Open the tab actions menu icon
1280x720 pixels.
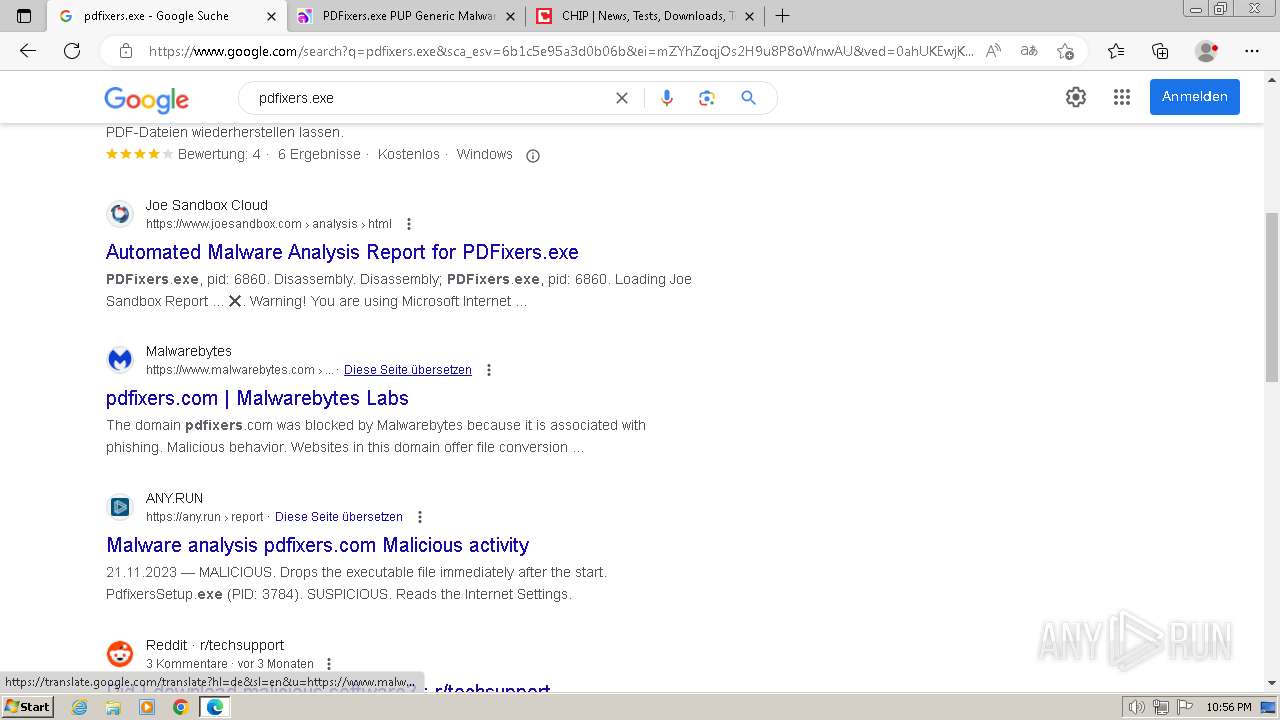tap(24, 16)
